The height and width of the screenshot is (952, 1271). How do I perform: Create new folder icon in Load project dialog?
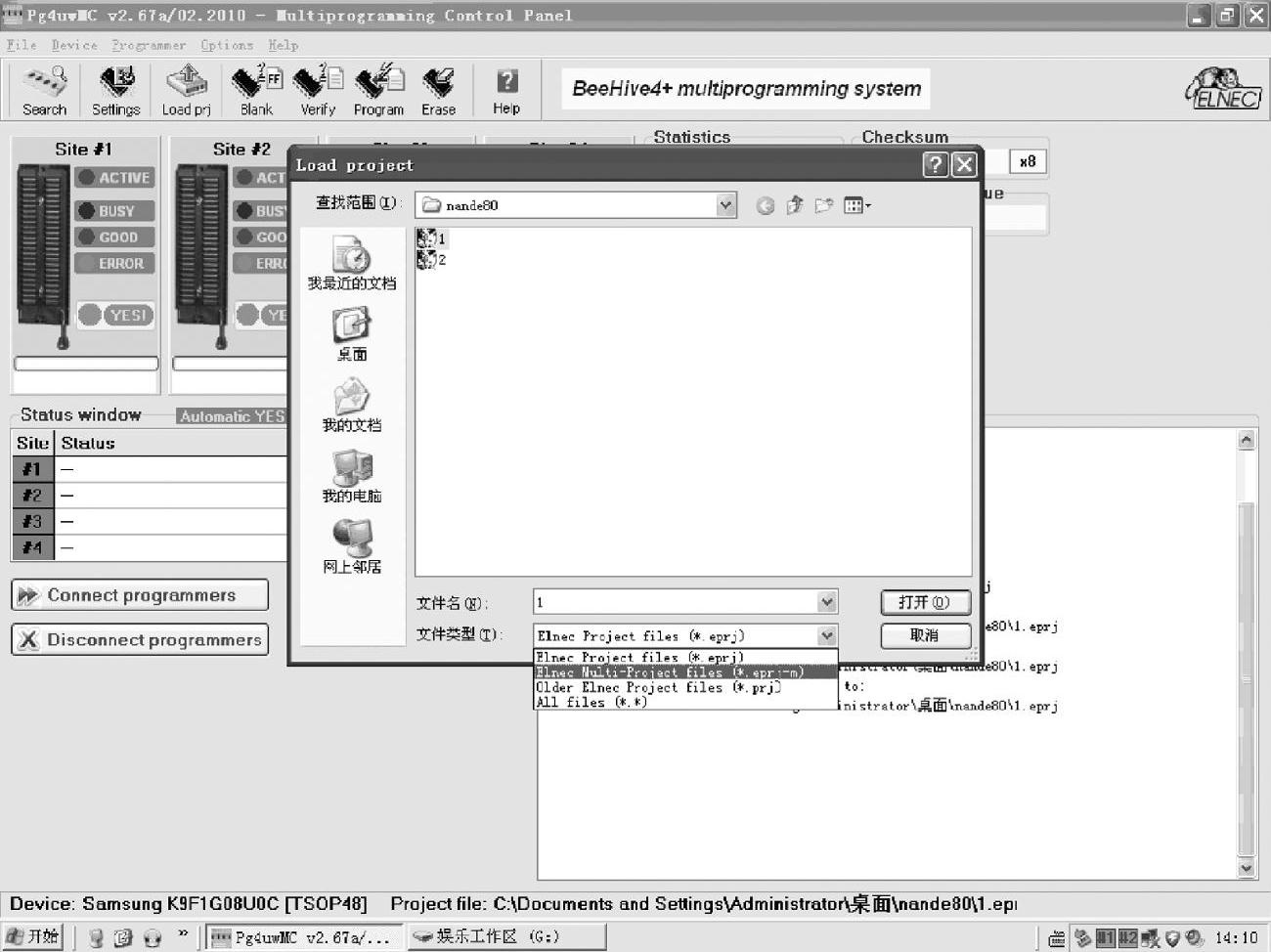[824, 205]
